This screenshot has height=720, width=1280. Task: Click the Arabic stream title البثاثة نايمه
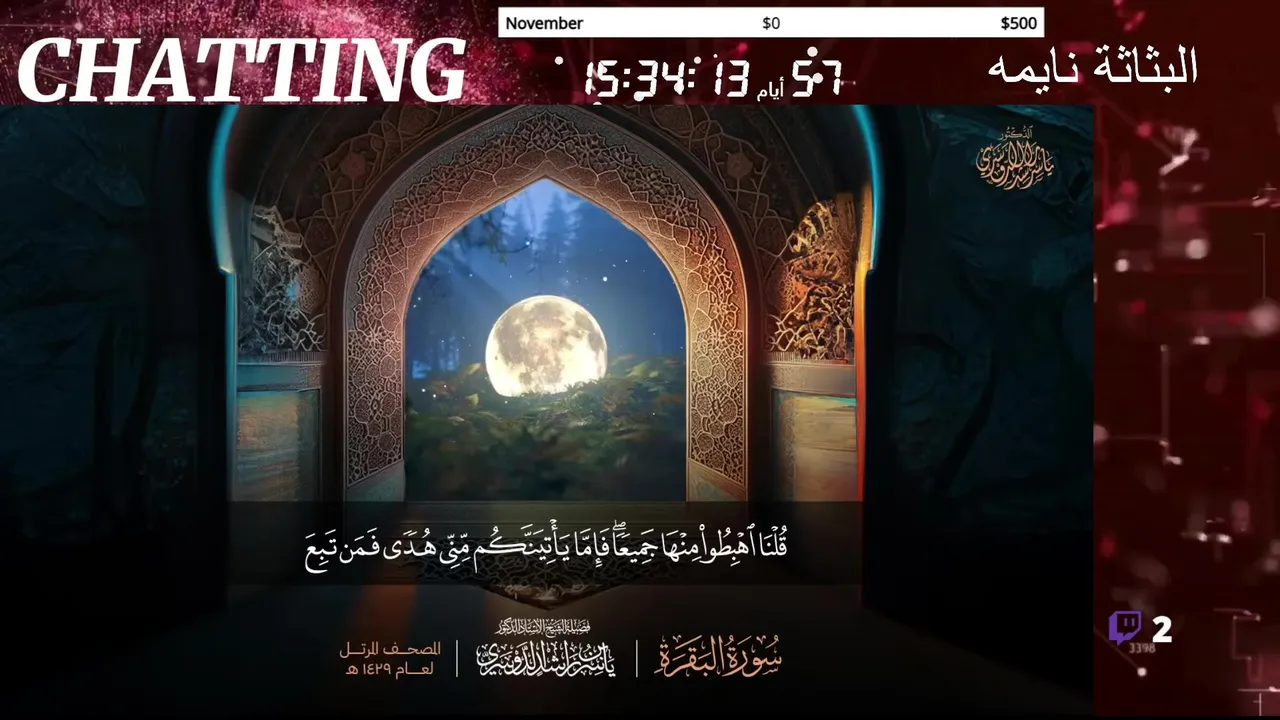coord(1093,67)
